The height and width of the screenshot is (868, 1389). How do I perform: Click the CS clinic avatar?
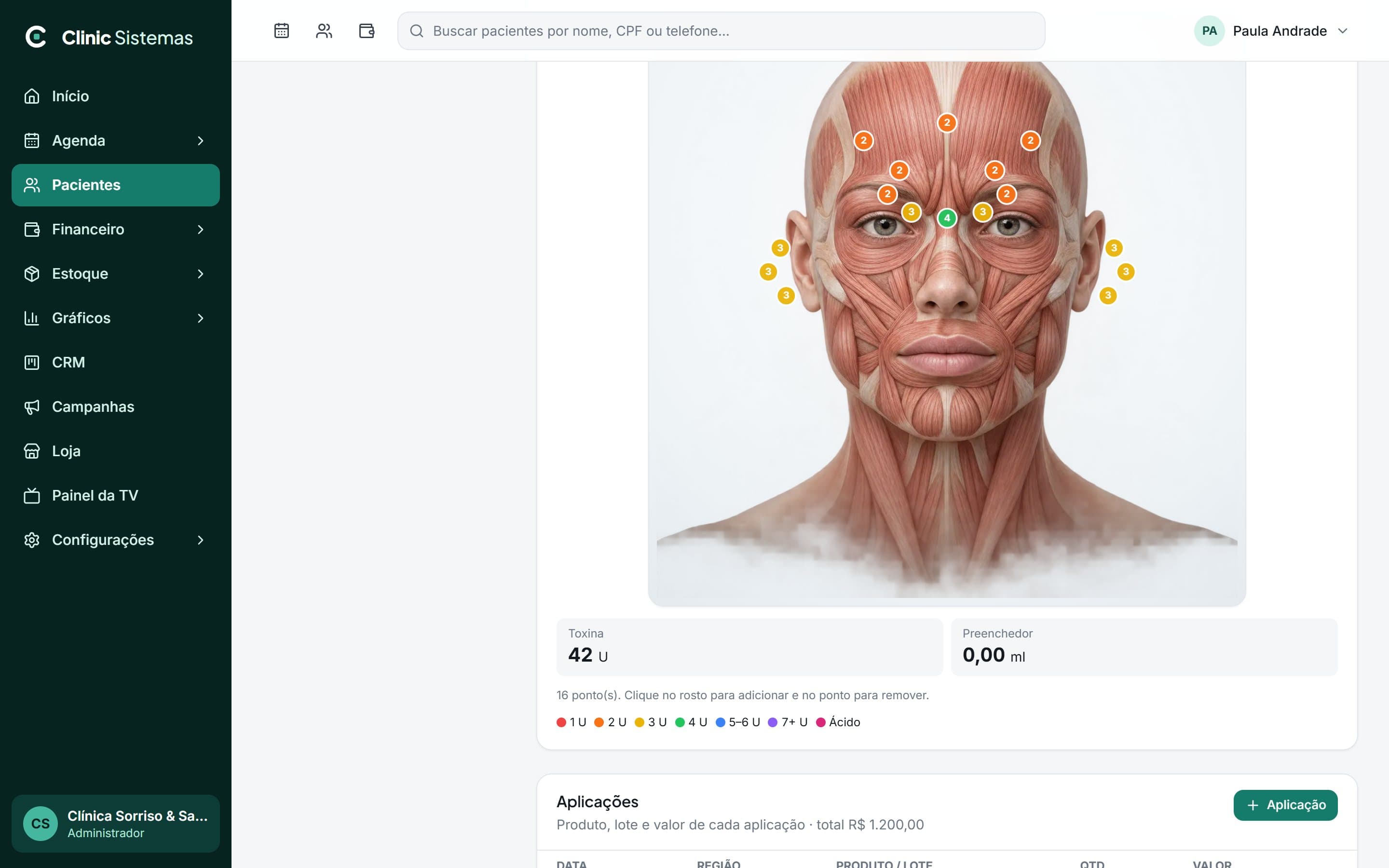pyautogui.click(x=40, y=824)
